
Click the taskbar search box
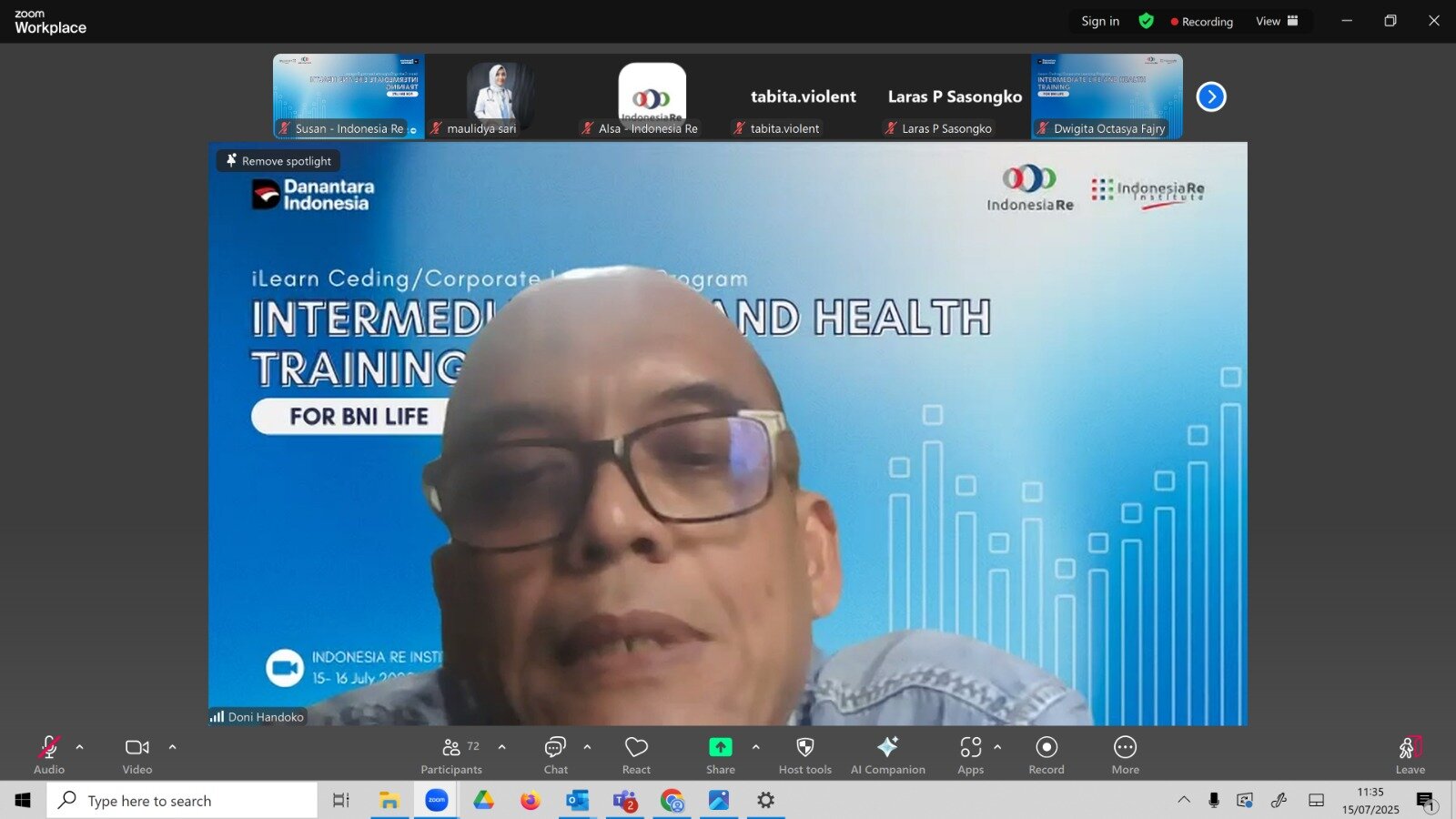point(182,801)
